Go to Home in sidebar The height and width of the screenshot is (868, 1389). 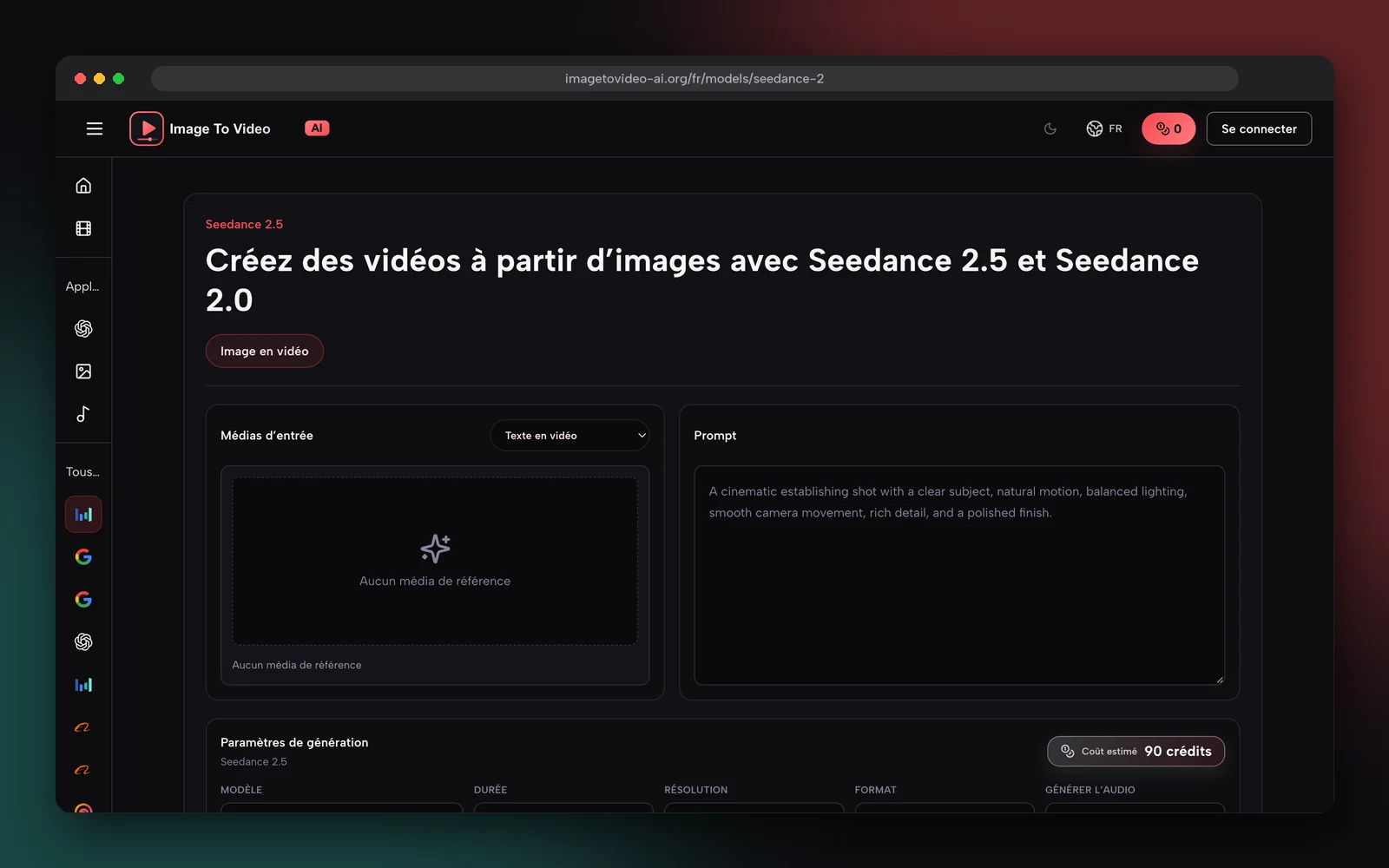pyautogui.click(x=83, y=186)
